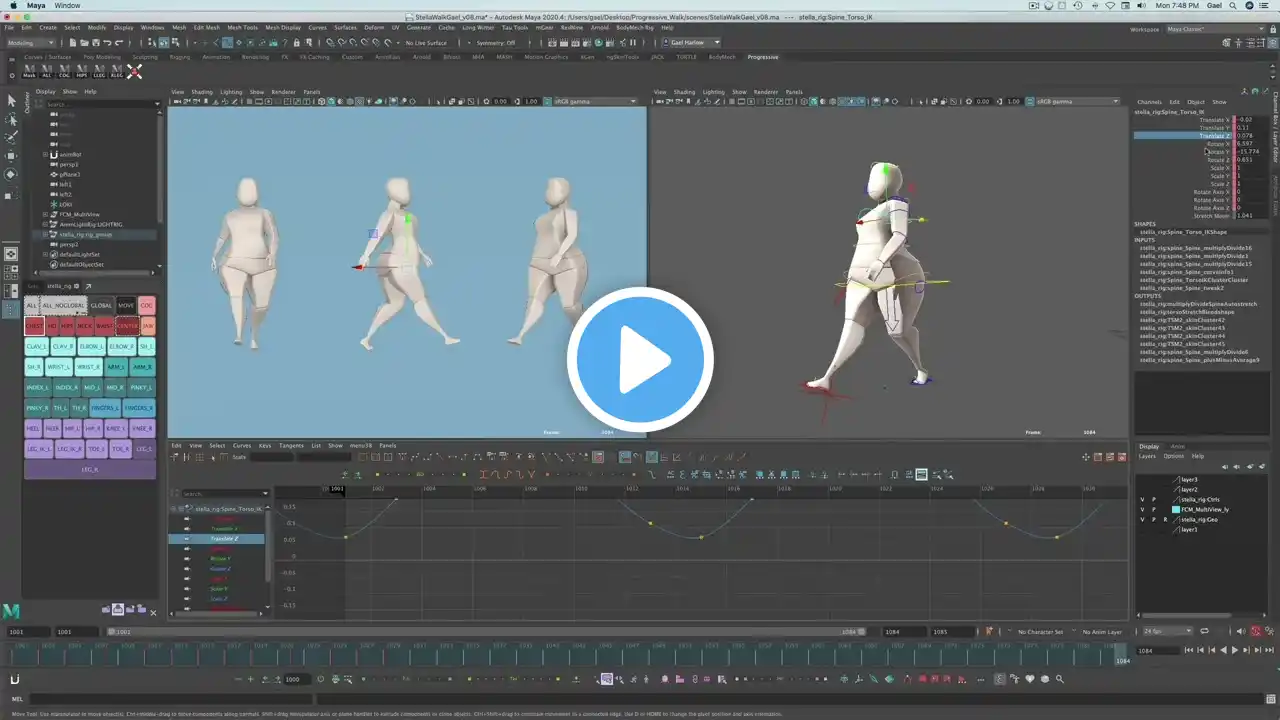Expand the FCM_MultiView node in Outliner

click(x=45, y=214)
